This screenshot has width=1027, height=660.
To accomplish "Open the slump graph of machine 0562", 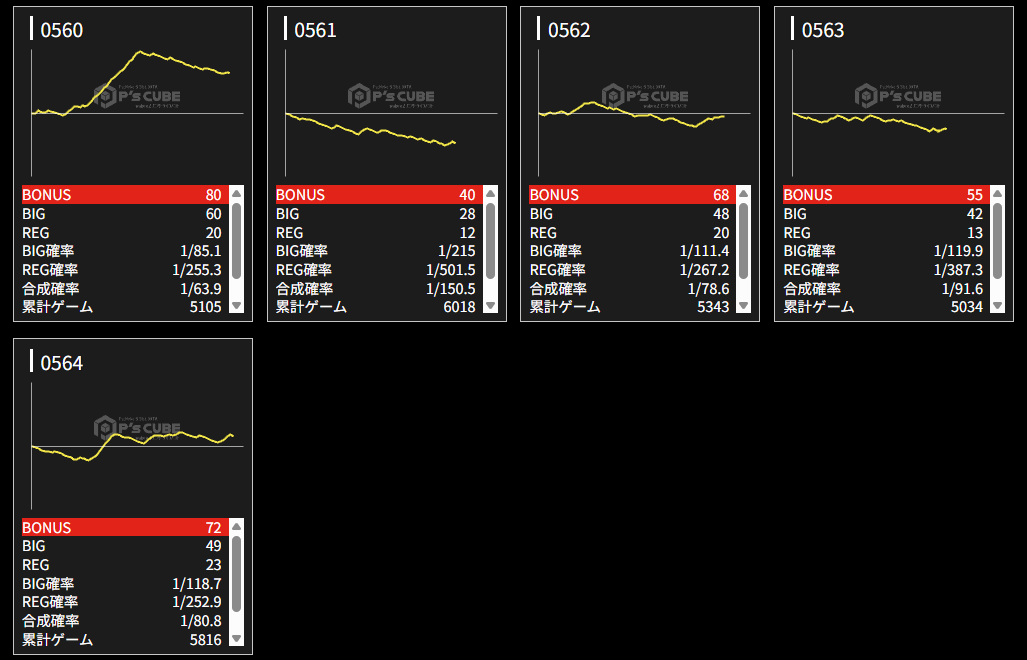I will (644, 113).
